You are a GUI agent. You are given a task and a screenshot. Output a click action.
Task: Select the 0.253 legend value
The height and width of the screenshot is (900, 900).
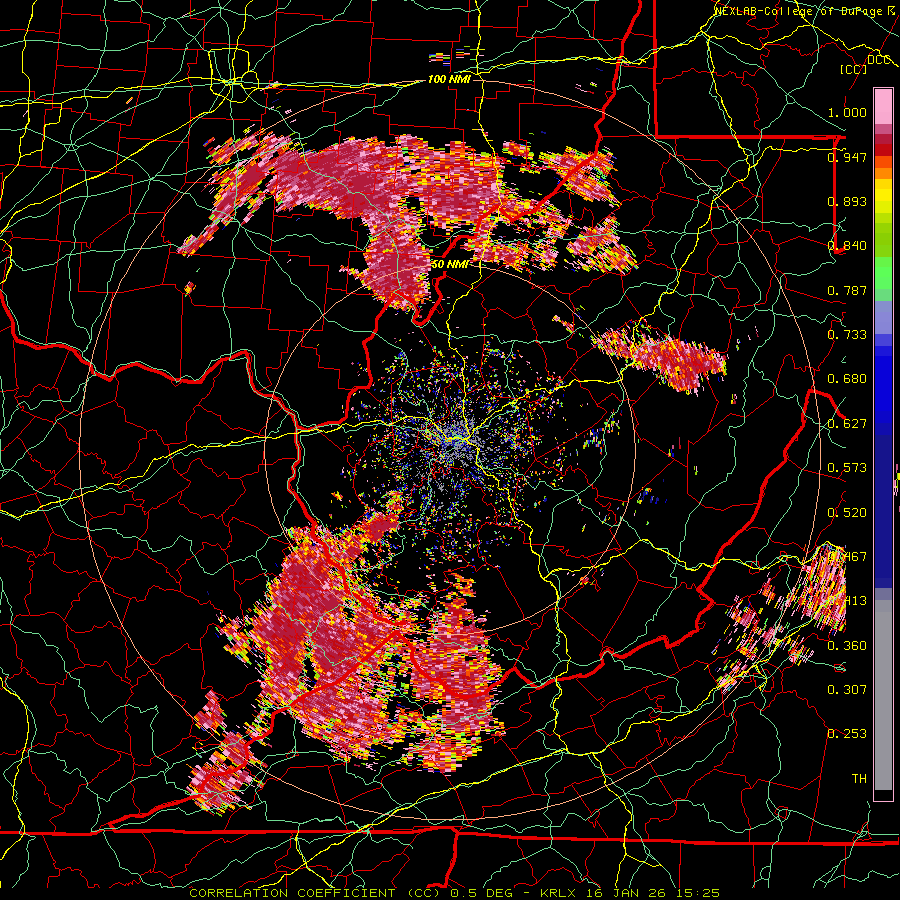click(847, 734)
